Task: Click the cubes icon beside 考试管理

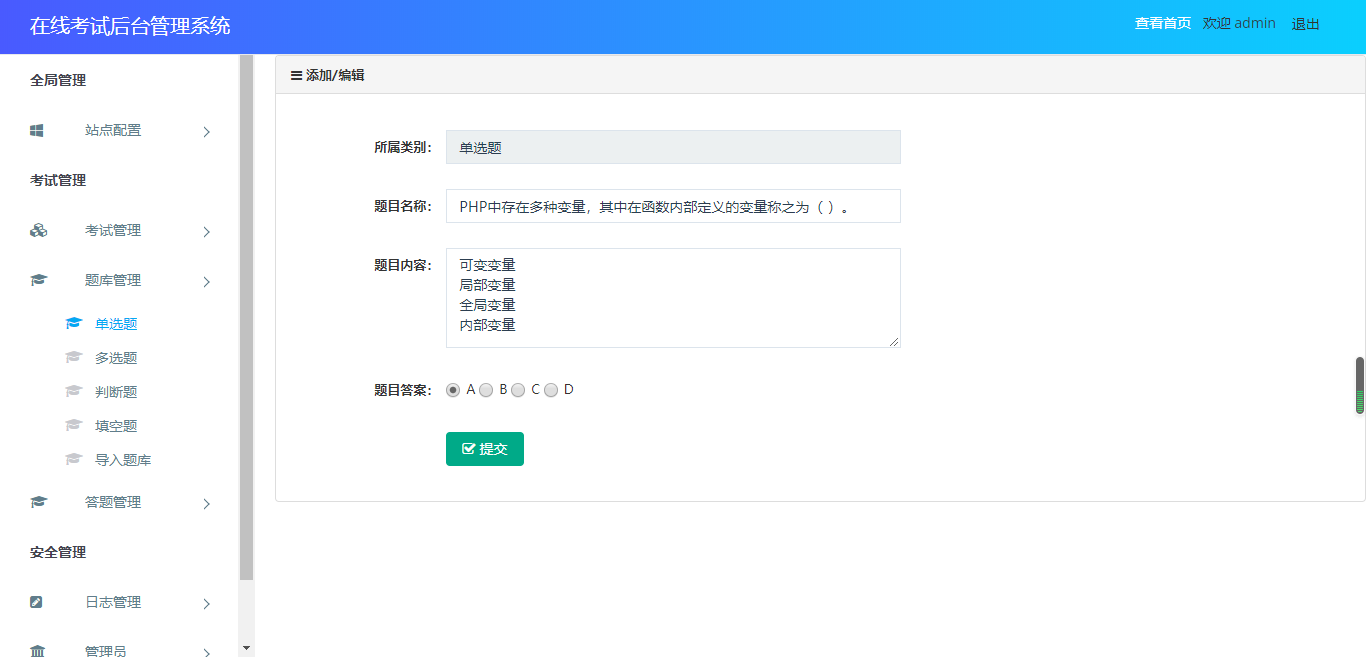Action: click(x=38, y=230)
